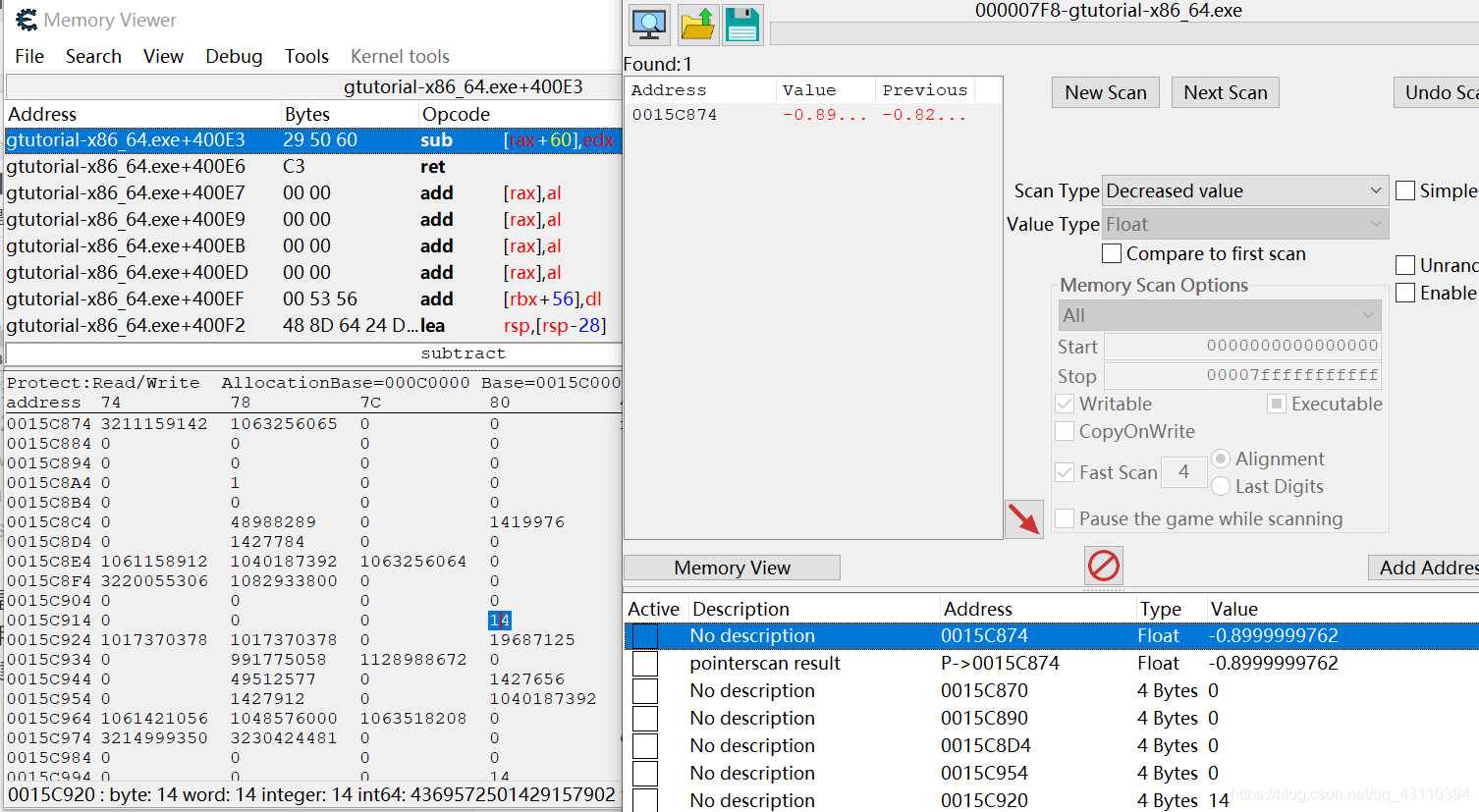Click the scan progress bar
1479x812 pixels.
pos(1124,34)
